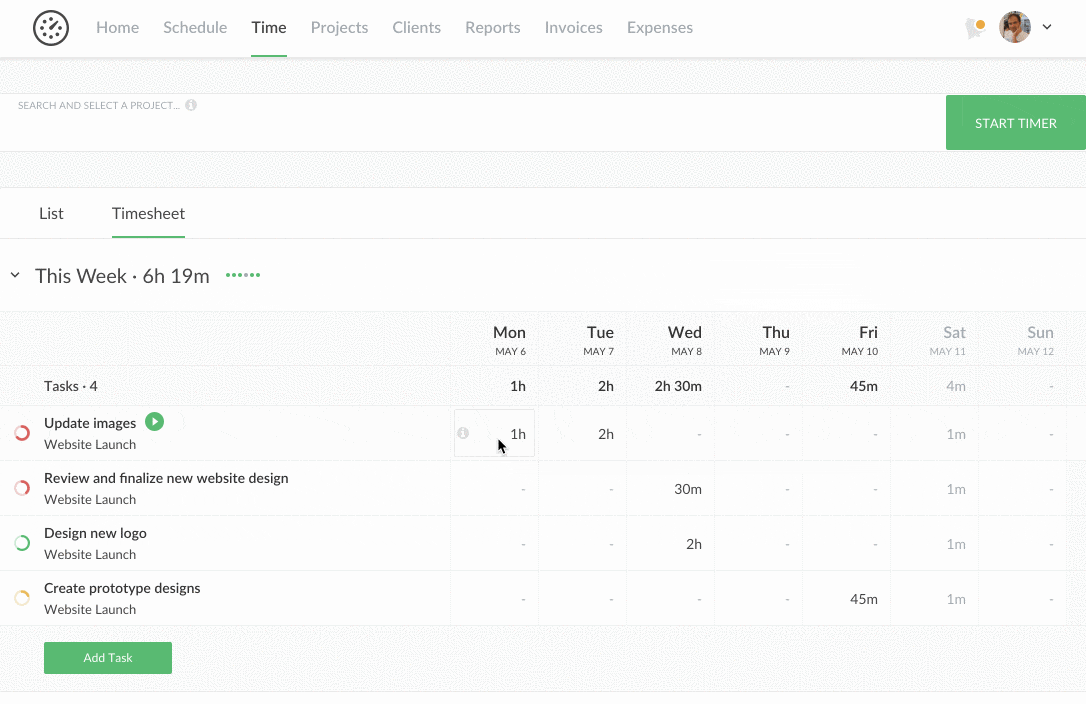This screenshot has height=704, width=1086.
Task: Click info icon beside project search label
Action: pos(191,105)
